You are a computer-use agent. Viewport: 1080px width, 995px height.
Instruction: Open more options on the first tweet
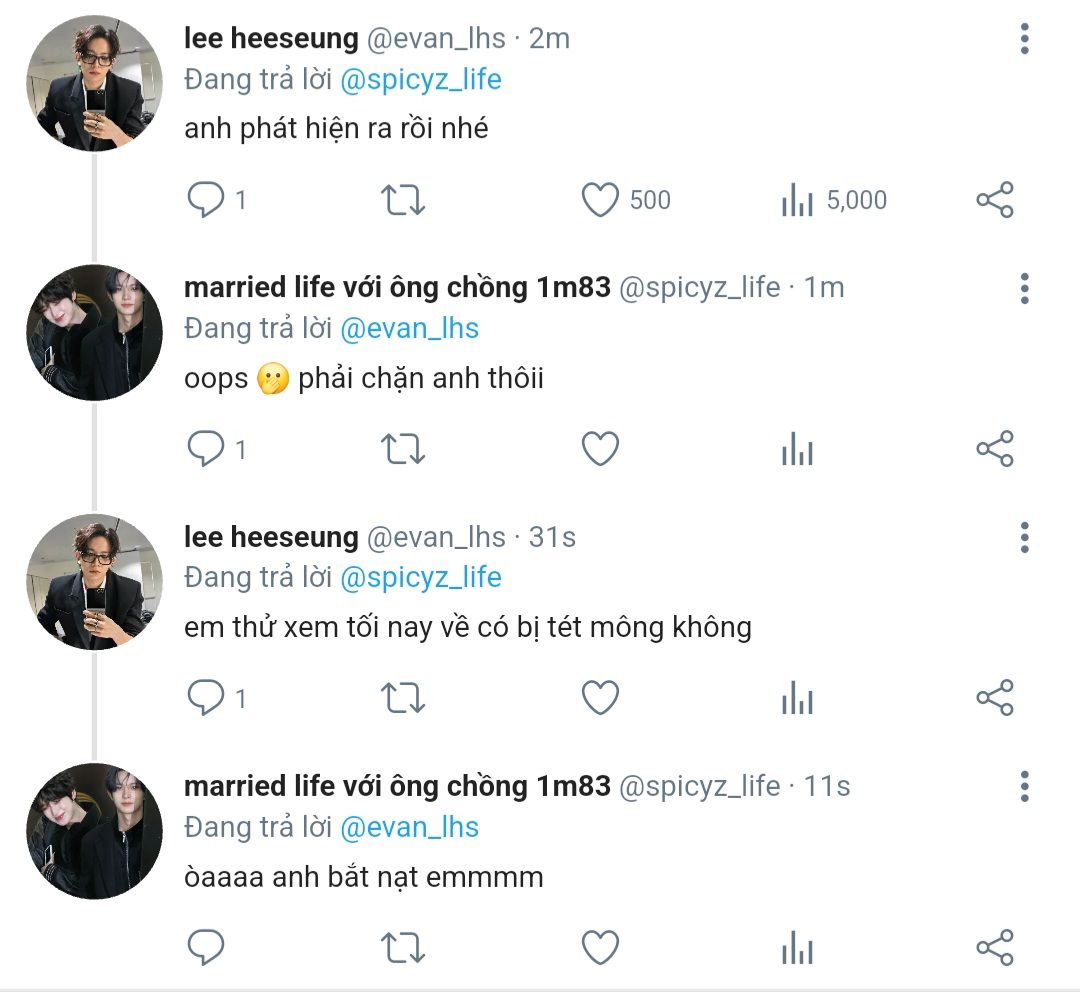pos(1024,39)
